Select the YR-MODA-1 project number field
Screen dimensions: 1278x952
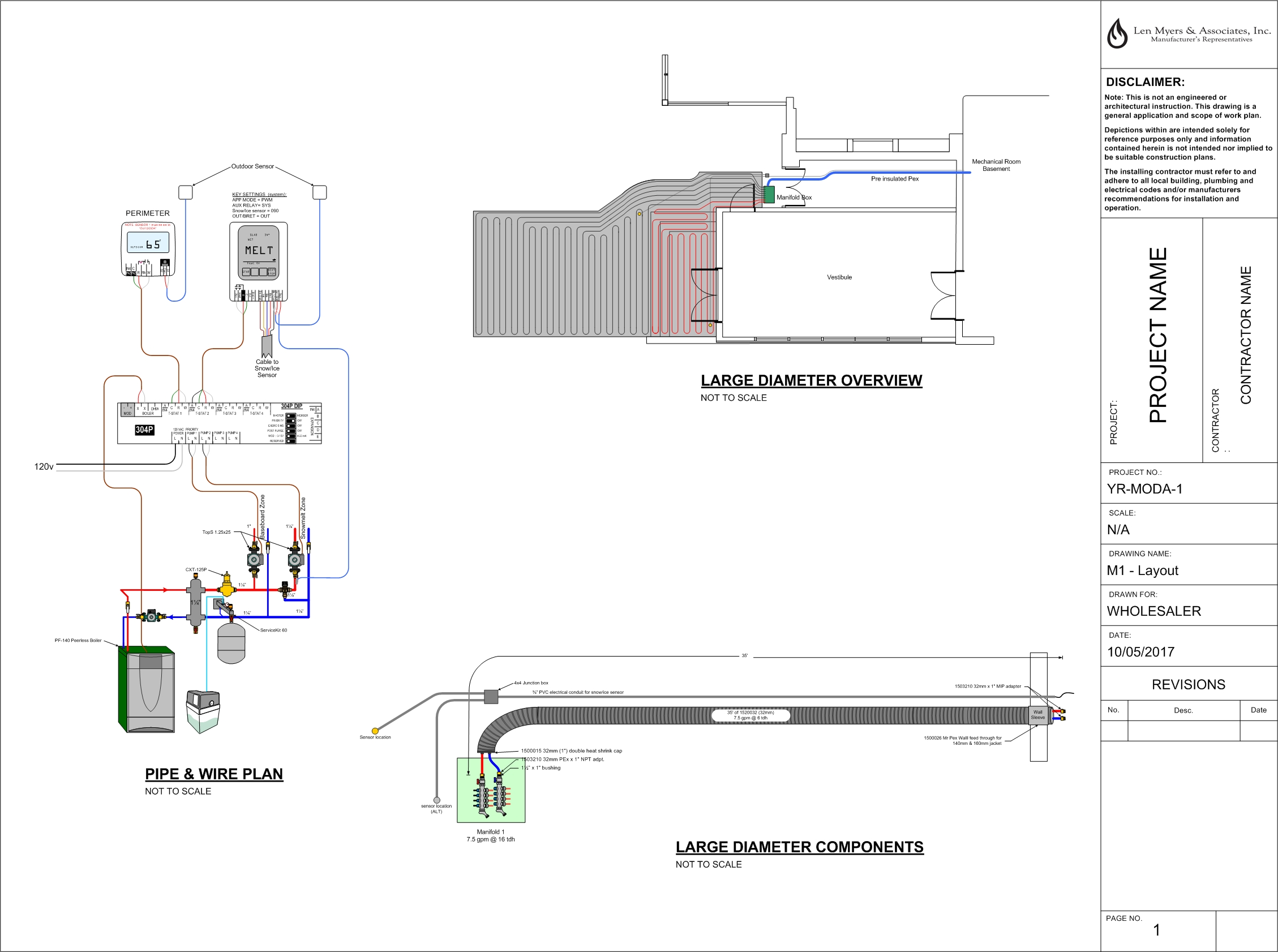point(1144,489)
